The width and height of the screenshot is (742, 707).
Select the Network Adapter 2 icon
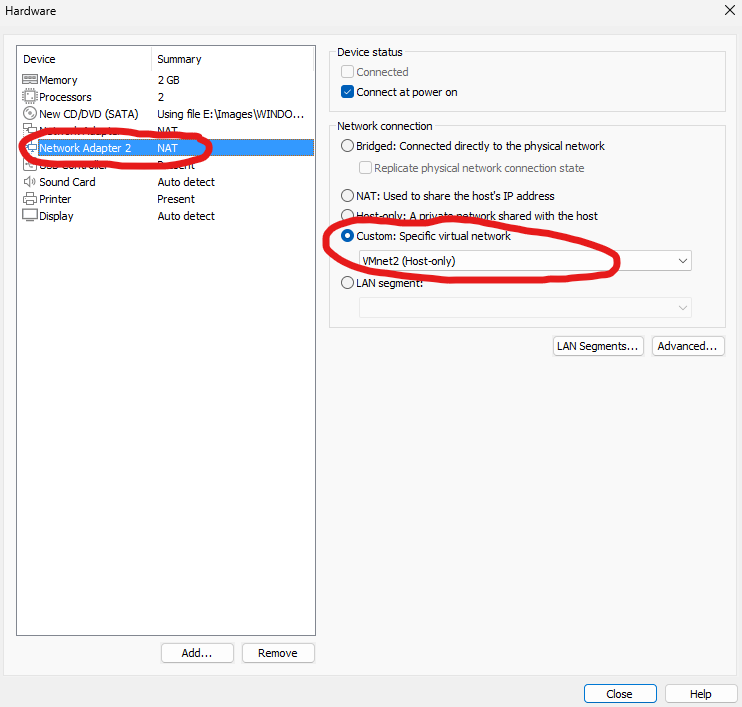pos(30,148)
